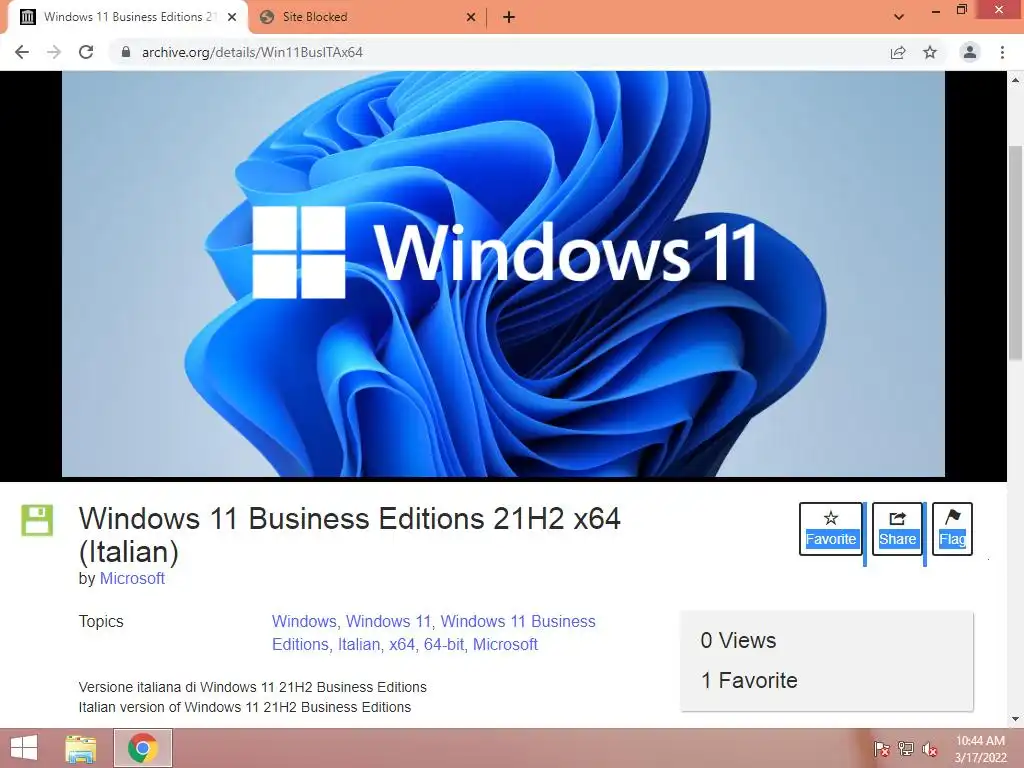Close the Windows 11 Business Editions tab
Image resolution: width=1024 pixels, height=768 pixels.
tap(232, 17)
